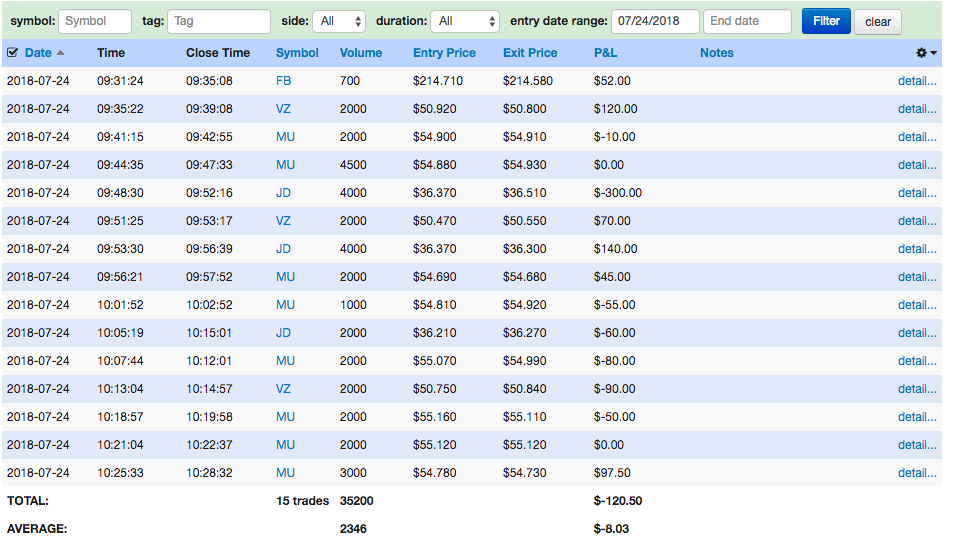Image resolution: width=956 pixels, height=555 pixels.
Task: Open MU symbol link in 10:01:52 trade
Action: tap(285, 305)
